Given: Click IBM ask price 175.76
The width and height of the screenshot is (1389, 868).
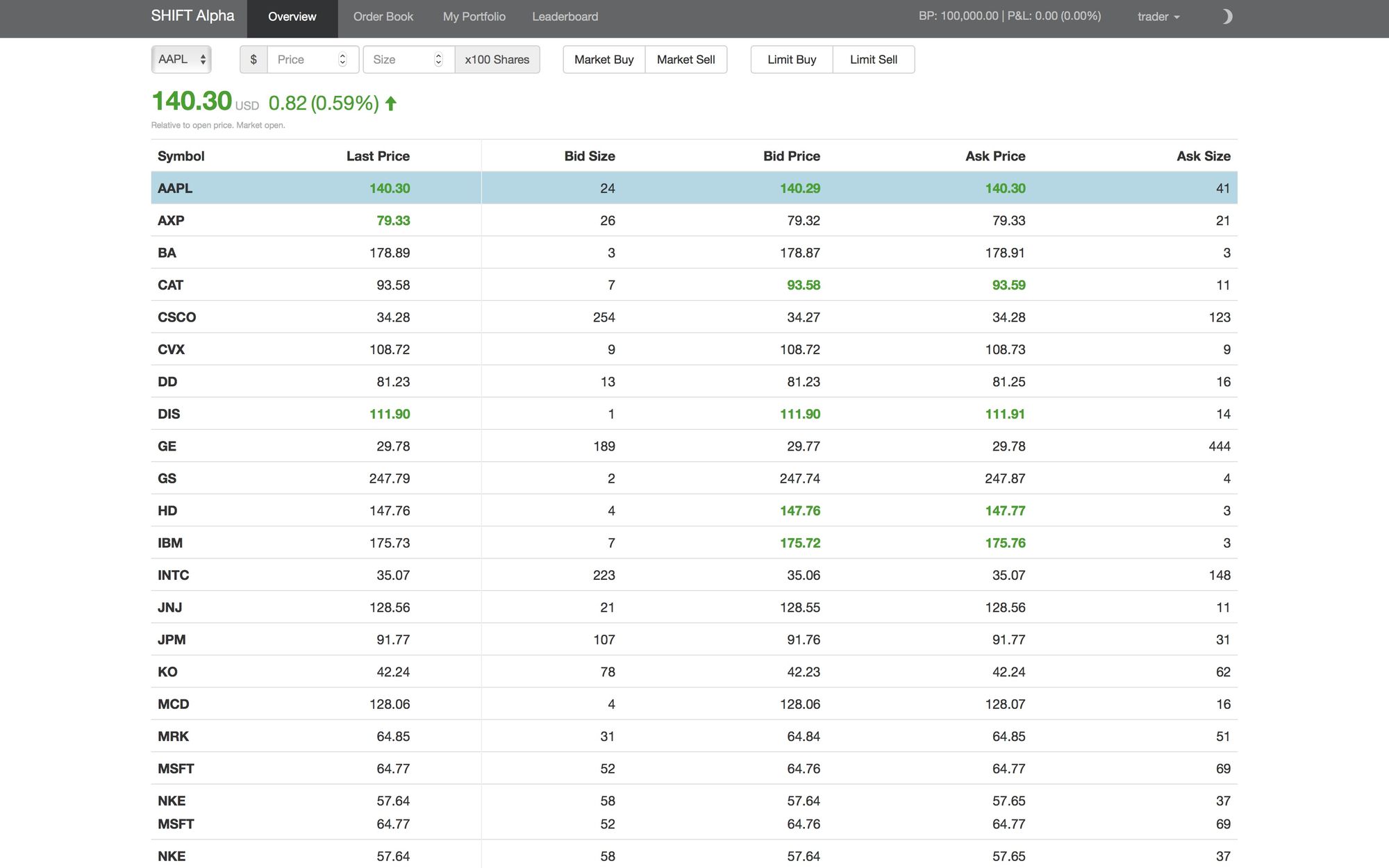Looking at the screenshot, I should tap(1005, 543).
